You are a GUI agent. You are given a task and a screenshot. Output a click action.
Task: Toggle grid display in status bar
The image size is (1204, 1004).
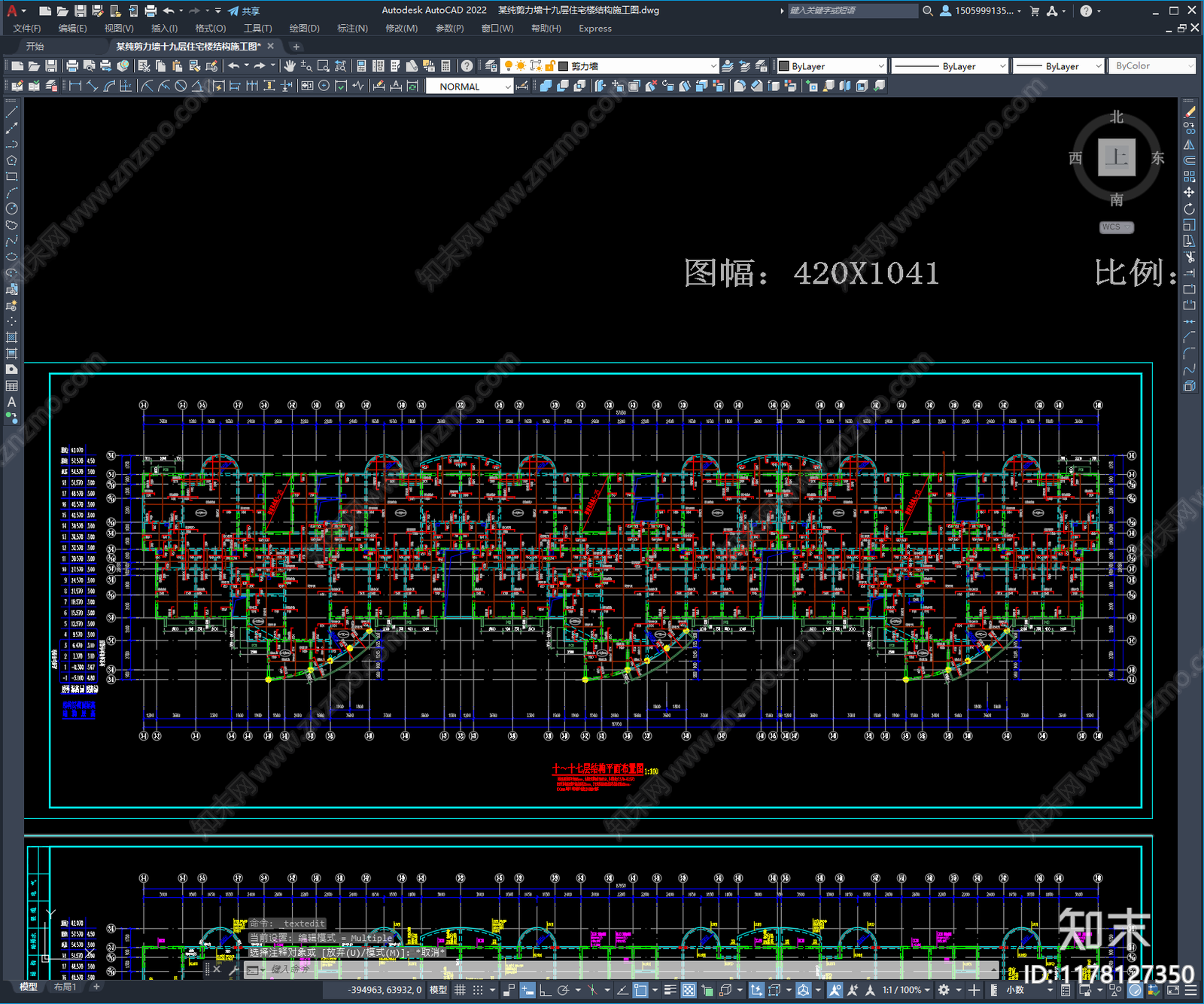[460, 990]
